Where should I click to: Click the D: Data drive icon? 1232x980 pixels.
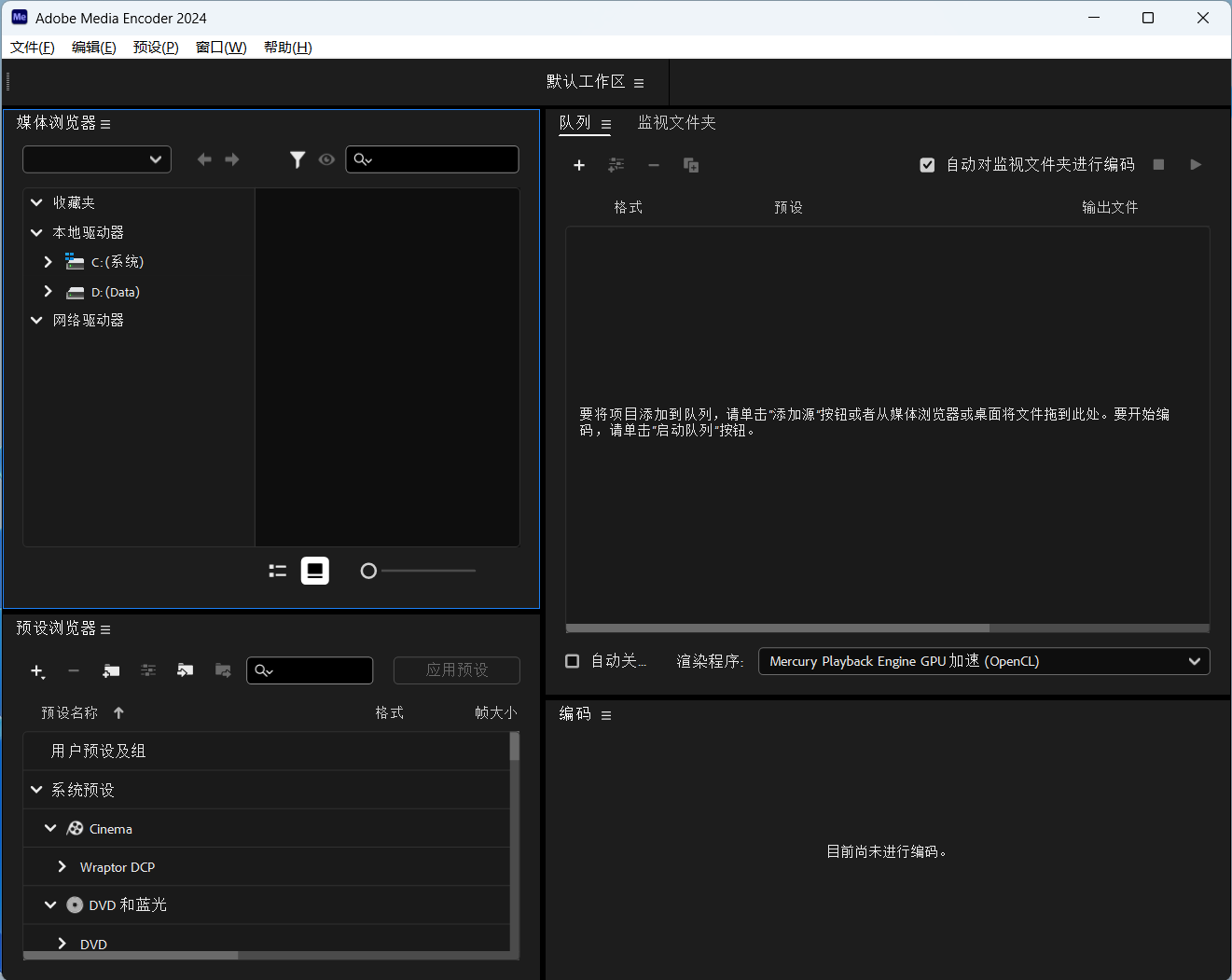click(76, 293)
